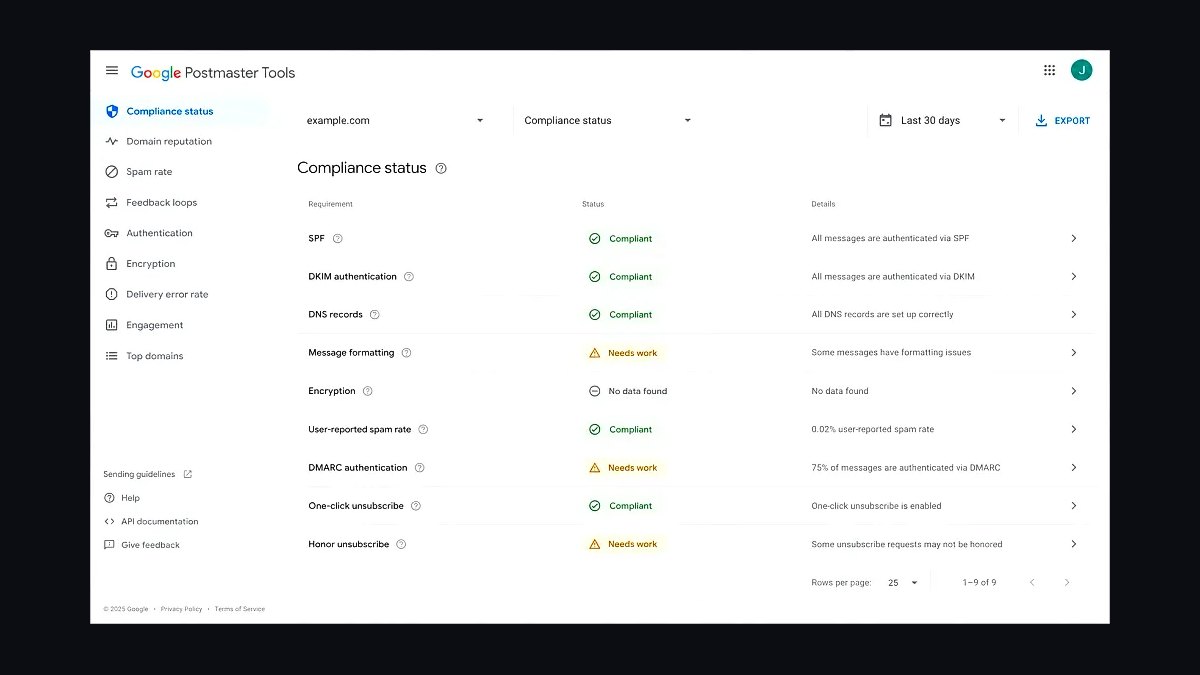
Task: Select Domain reputation in sidebar
Action: [168, 141]
